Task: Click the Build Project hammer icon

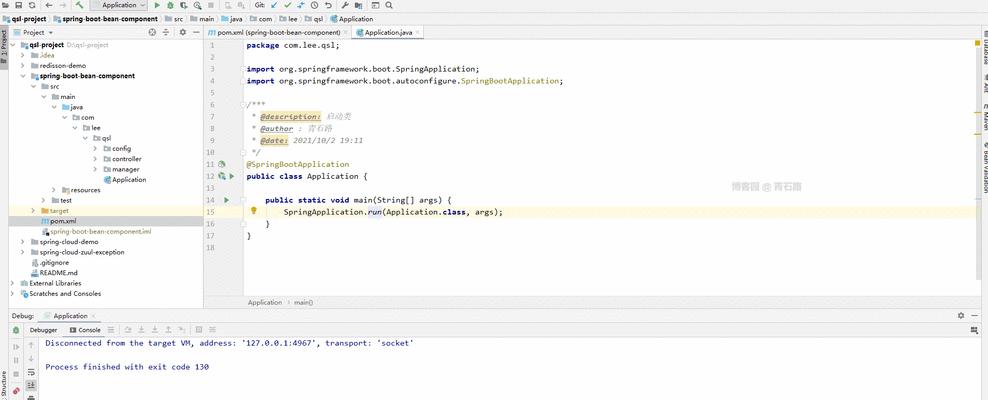Action: point(79,5)
